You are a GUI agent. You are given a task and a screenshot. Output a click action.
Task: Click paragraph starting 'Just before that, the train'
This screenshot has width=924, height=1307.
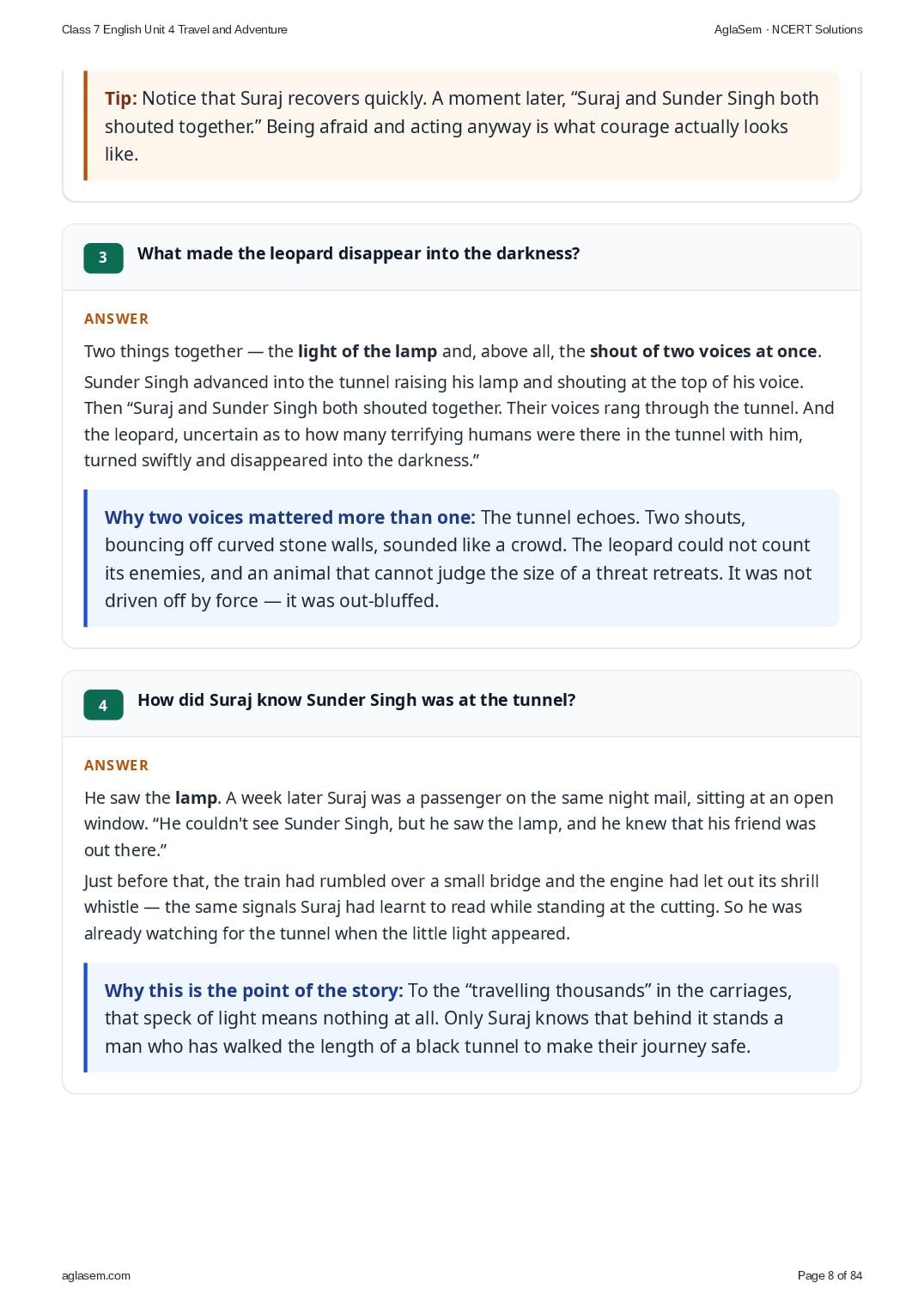[452, 907]
